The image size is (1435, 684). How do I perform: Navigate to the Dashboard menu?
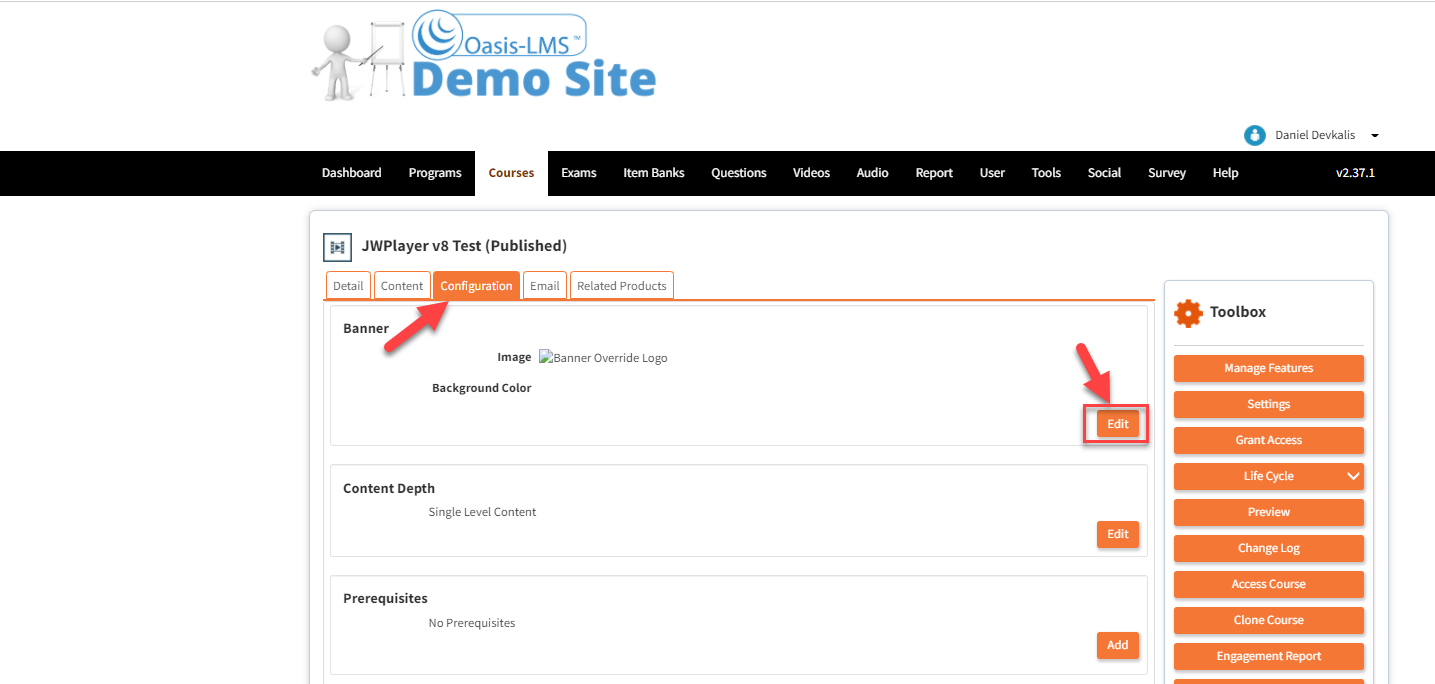pos(351,172)
